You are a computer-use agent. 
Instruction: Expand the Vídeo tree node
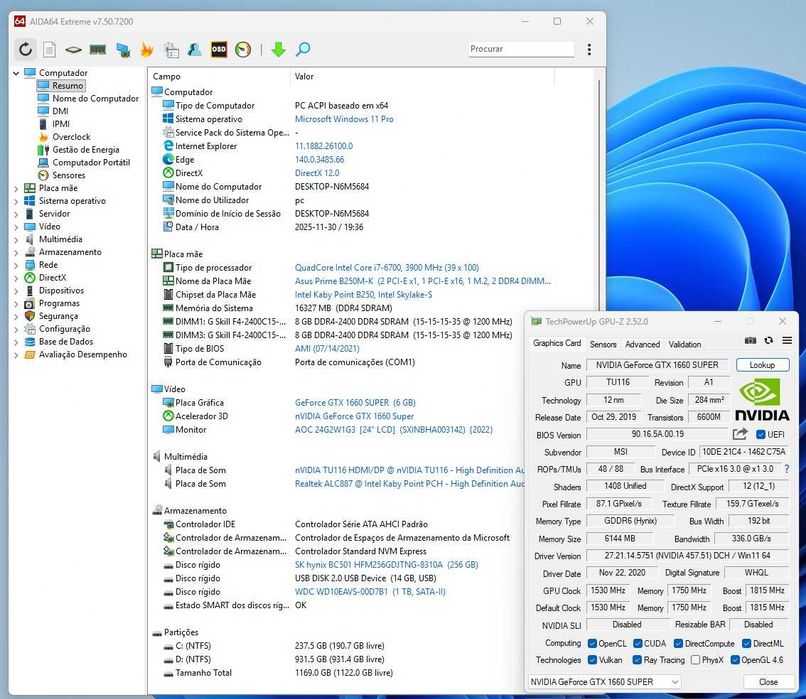coord(16,227)
